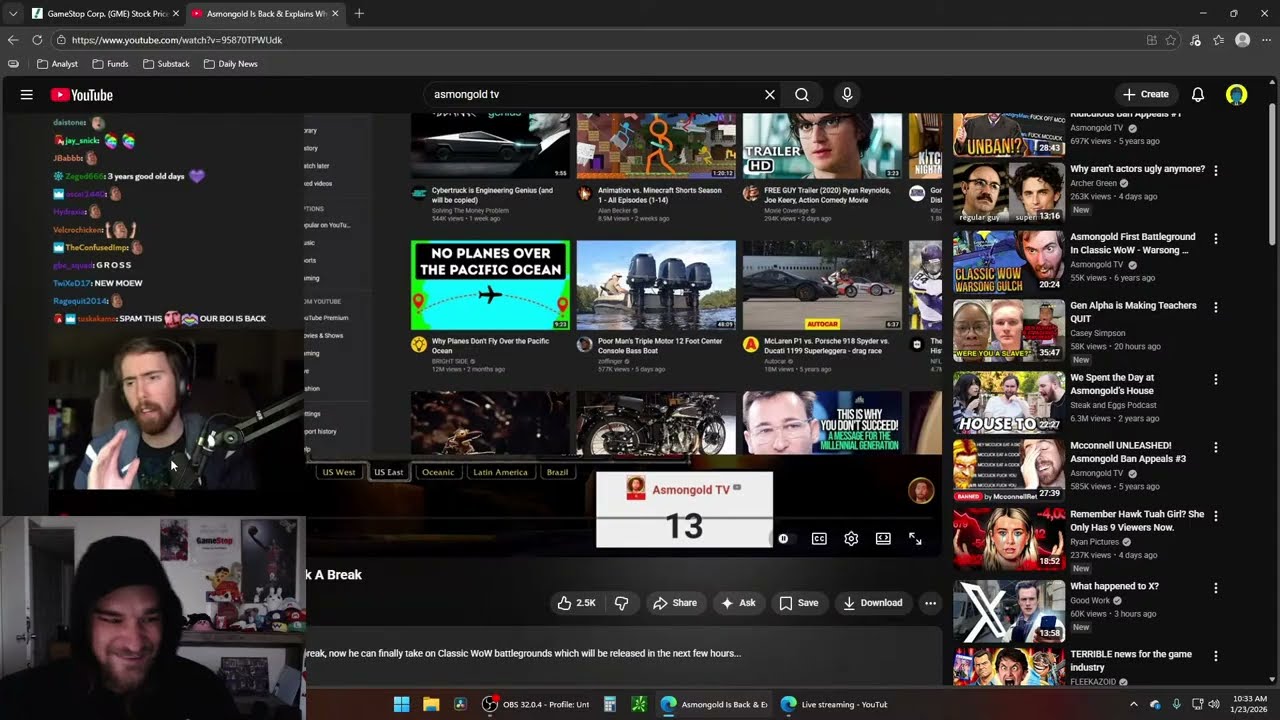The image size is (1280, 720).
Task: Open YouTube notifications bell
Action: coord(1198,95)
